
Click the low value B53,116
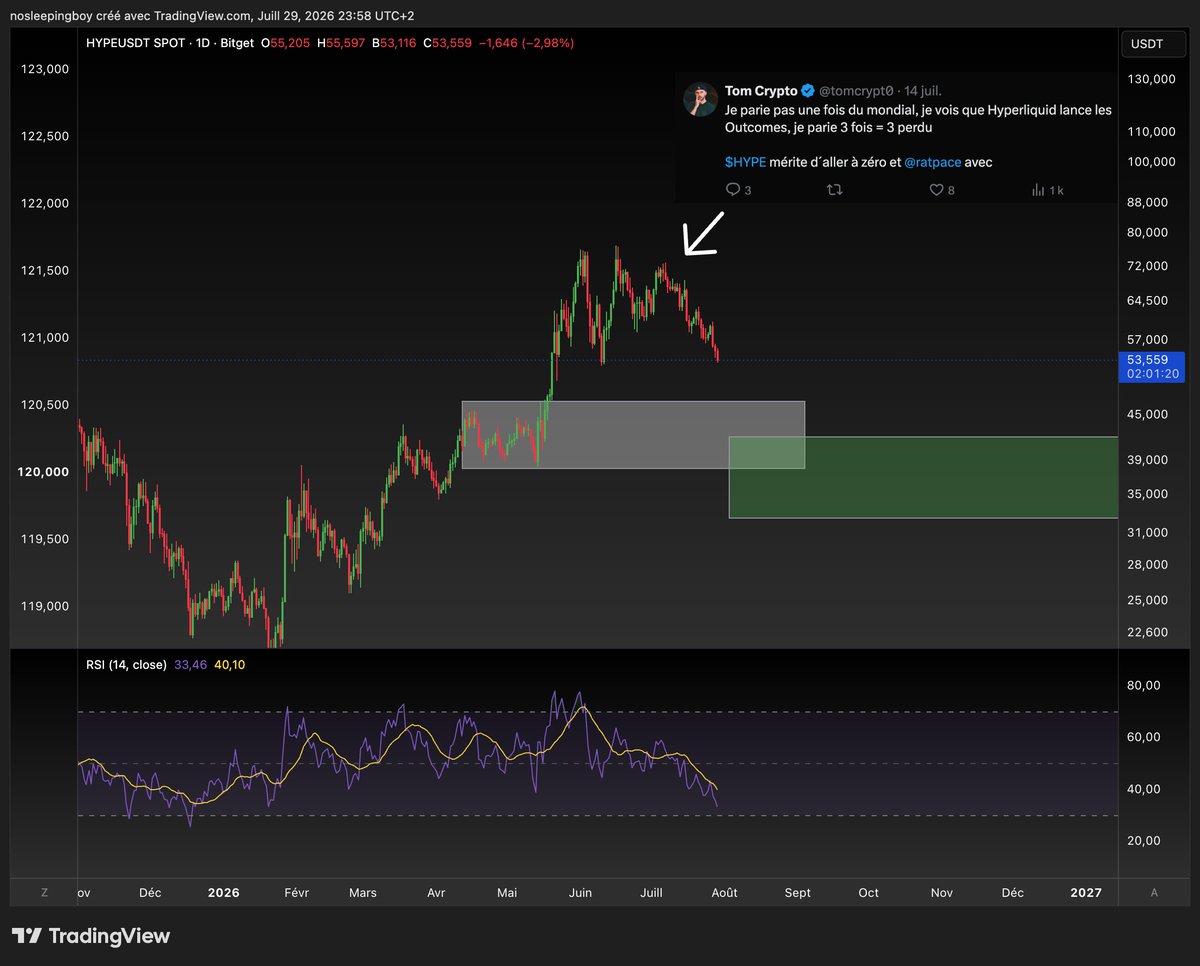(x=395, y=44)
